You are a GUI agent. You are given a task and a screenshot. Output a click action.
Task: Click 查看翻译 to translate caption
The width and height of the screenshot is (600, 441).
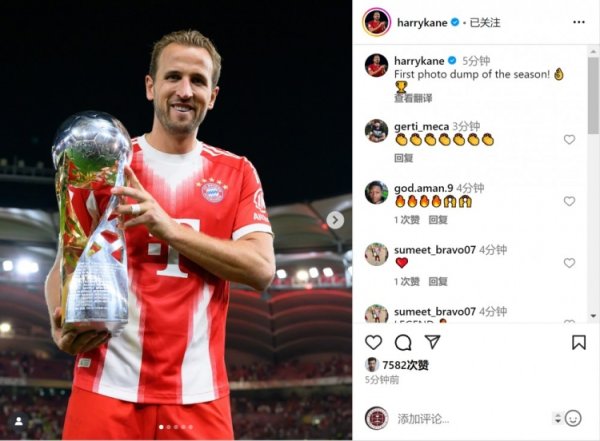[413, 98]
